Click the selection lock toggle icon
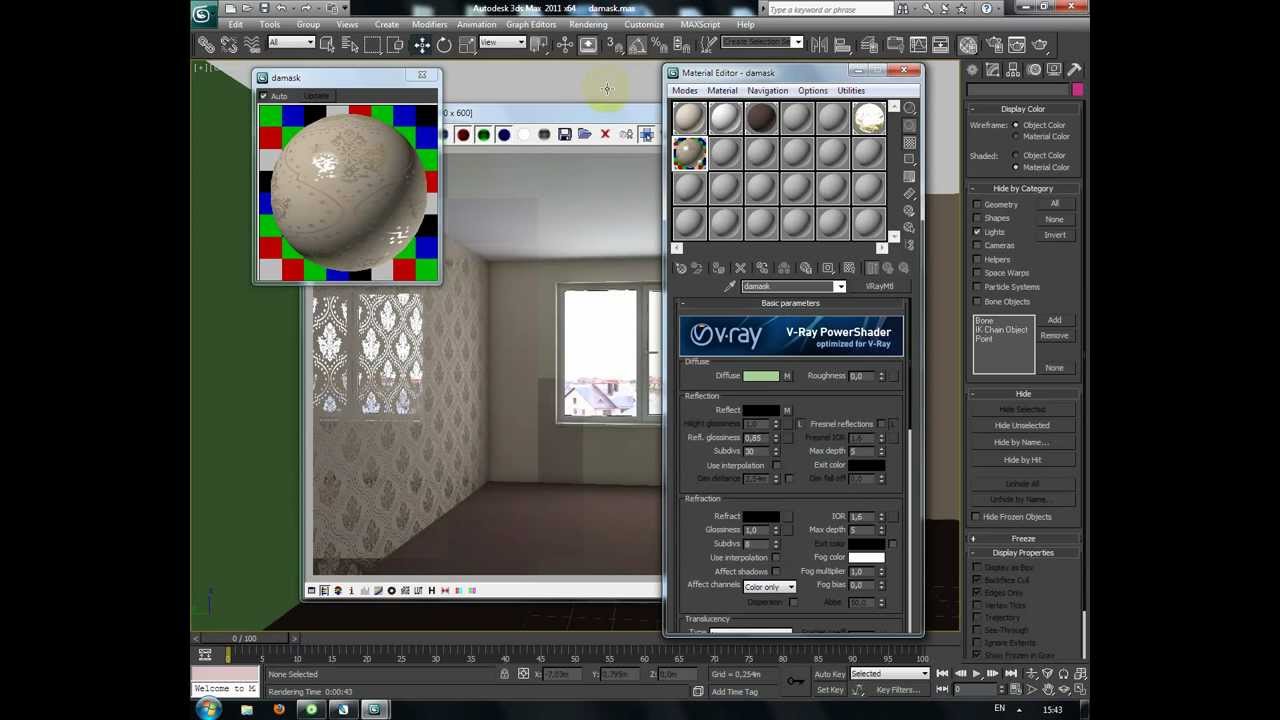The height and width of the screenshot is (720, 1280). click(504, 674)
